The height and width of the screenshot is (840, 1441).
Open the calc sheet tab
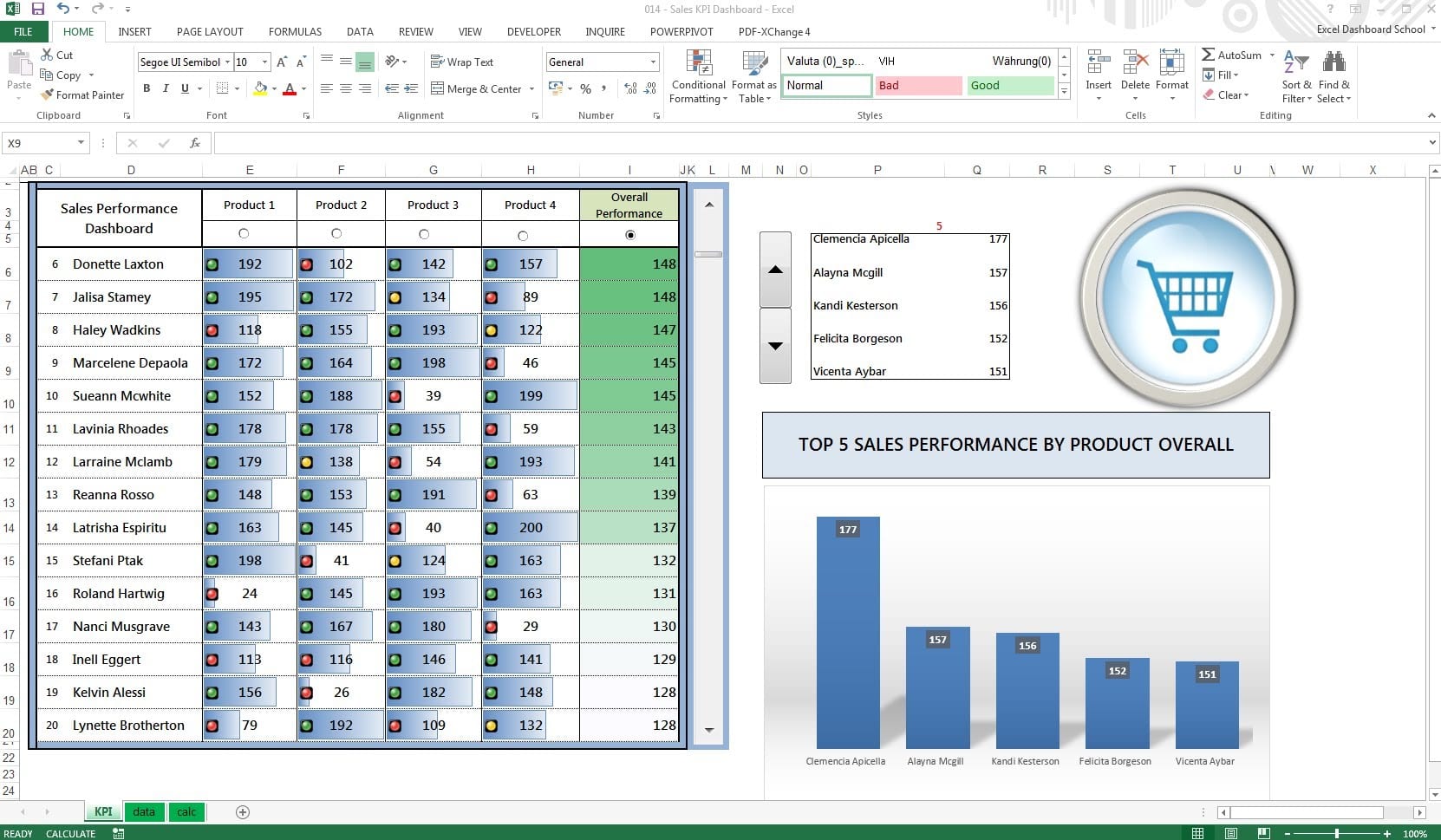pos(186,811)
